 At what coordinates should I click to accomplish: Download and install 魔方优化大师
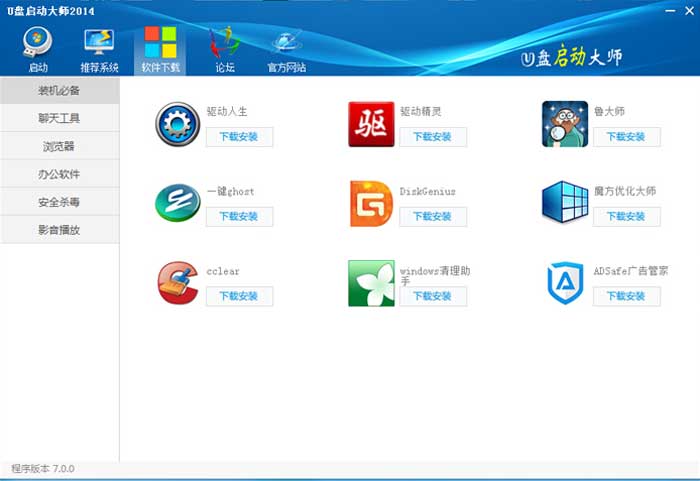[626, 217]
